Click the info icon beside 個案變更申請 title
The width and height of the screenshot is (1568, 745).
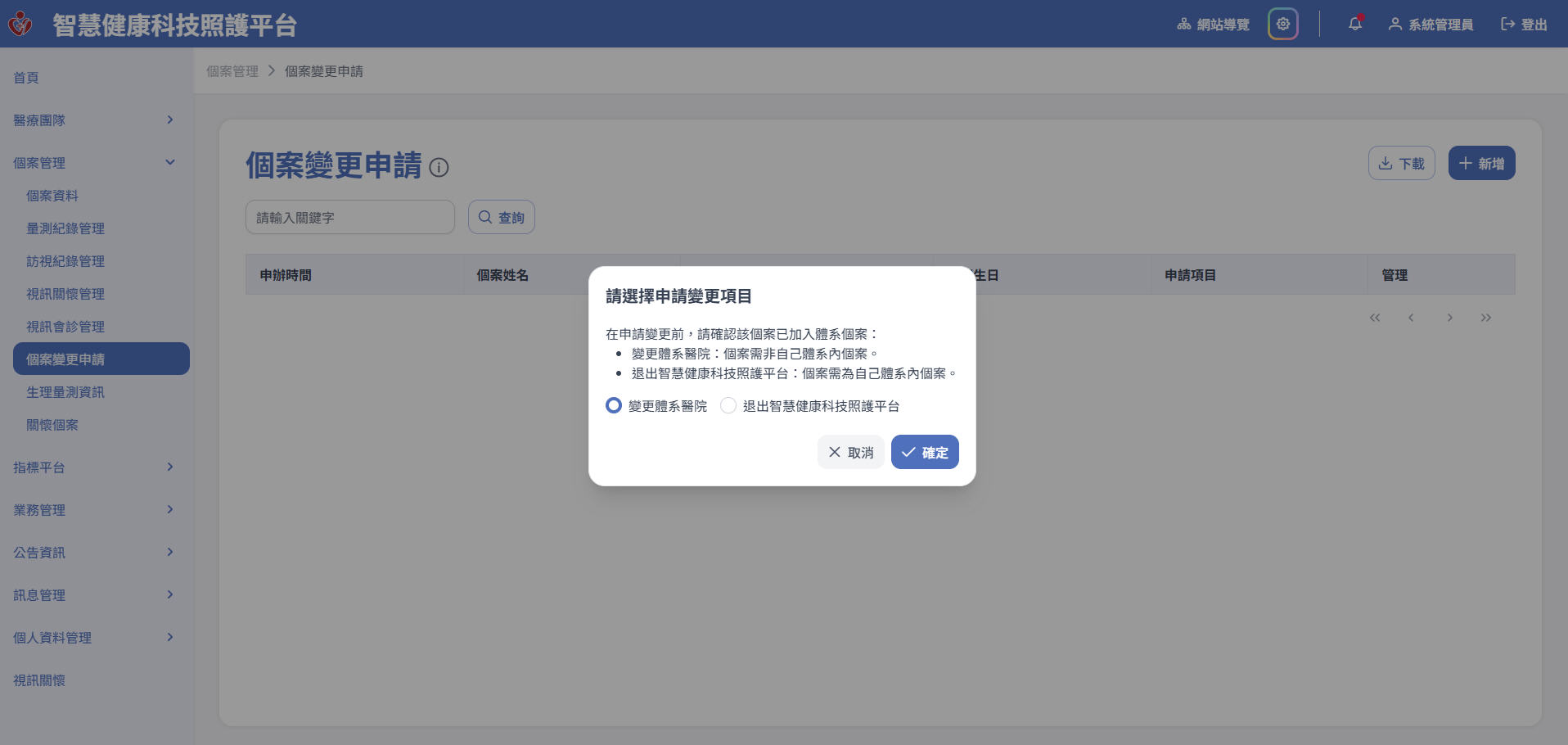point(439,168)
